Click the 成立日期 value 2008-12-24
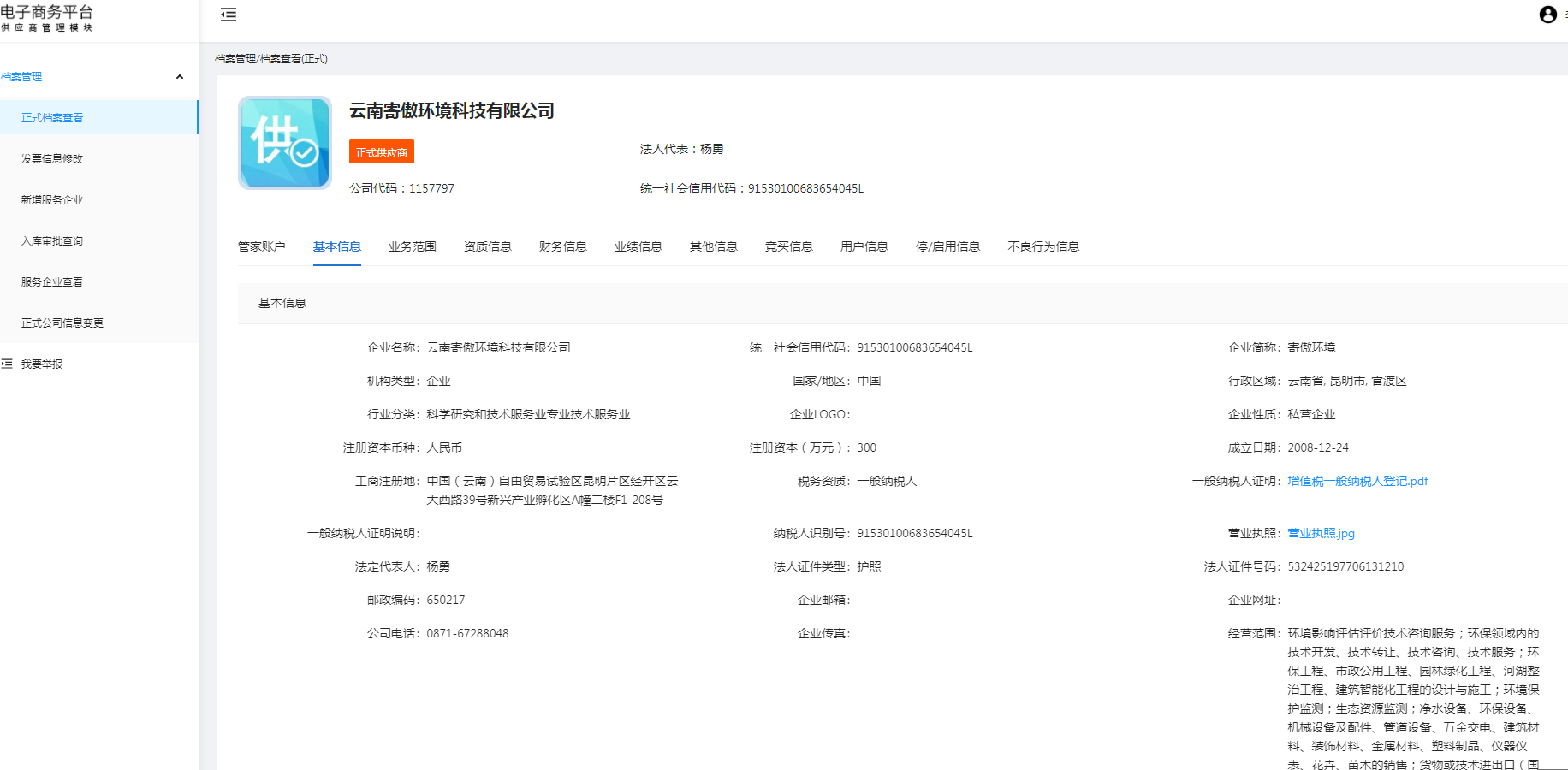The image size is (1568, 770). click(1318, 447)
